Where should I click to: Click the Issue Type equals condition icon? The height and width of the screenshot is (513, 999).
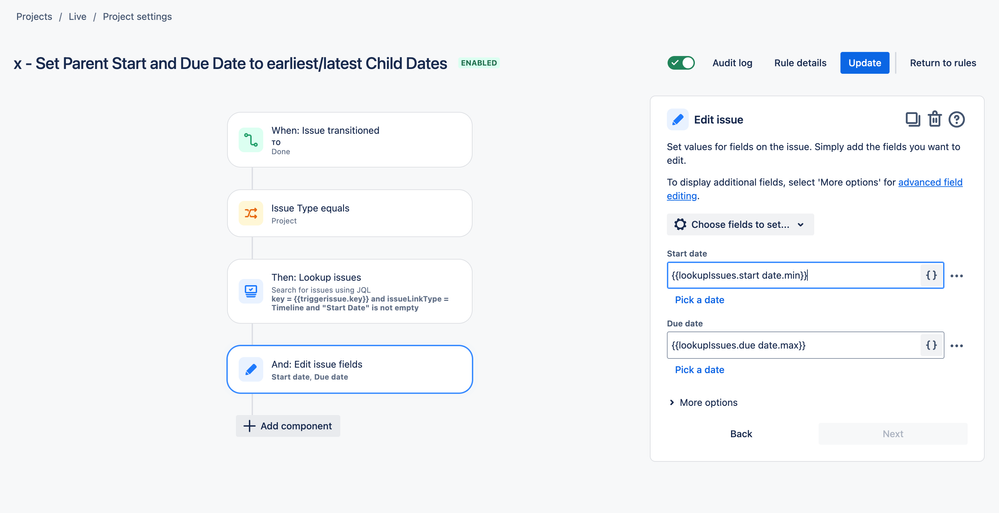coord(251,213)
